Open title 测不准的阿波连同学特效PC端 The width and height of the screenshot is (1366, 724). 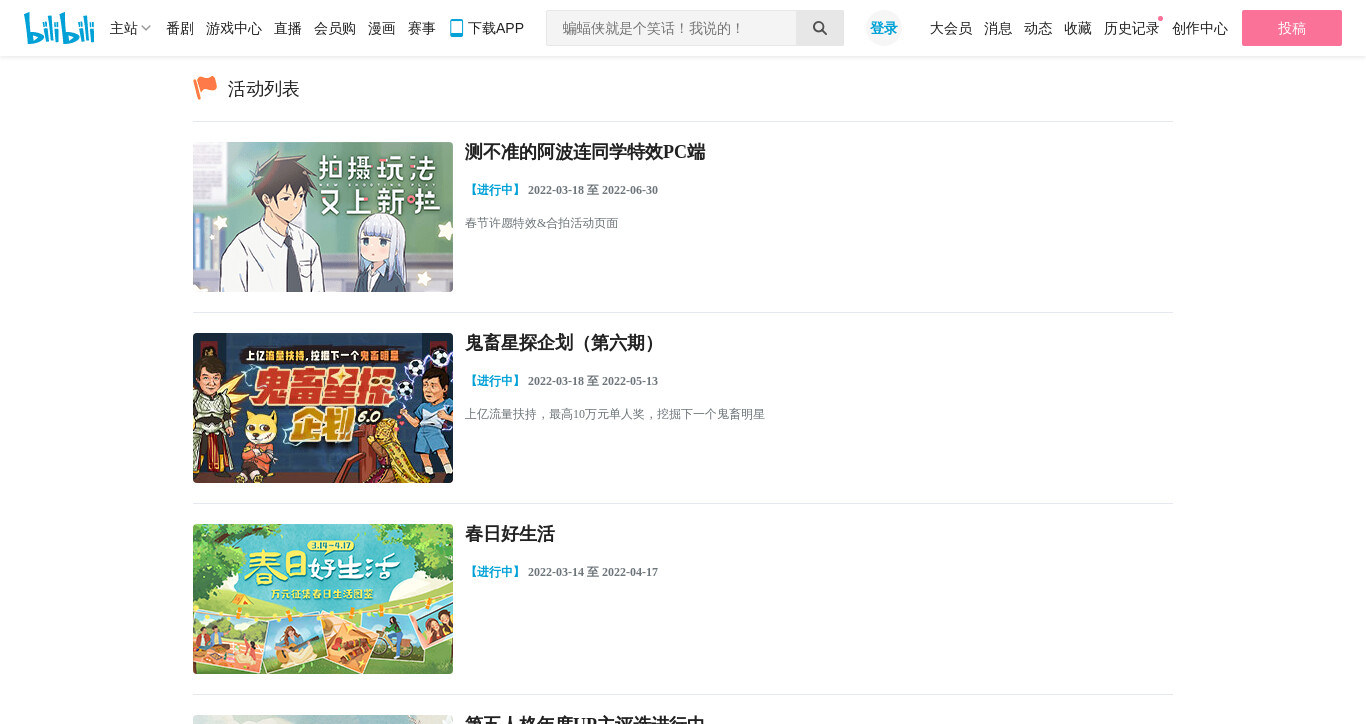[585, 152]
